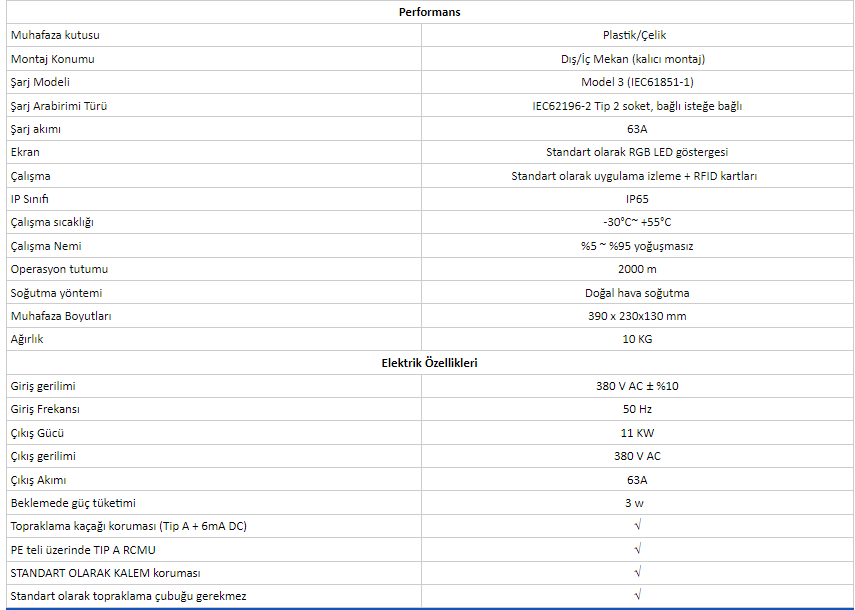Image resolution: width=855 pixels, height=610 pixels.
Task: Click the 2000 m operation altitude value
Action: pyautogui.click(x=637, y=269)
